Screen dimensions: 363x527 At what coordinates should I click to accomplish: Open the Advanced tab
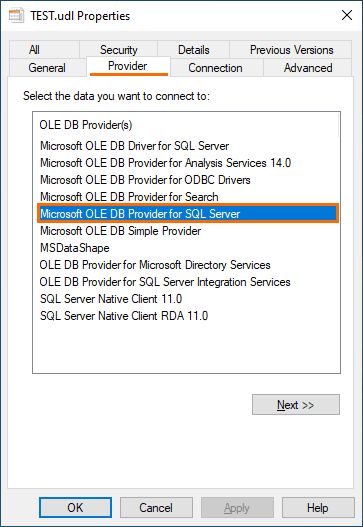coord(308,68)
